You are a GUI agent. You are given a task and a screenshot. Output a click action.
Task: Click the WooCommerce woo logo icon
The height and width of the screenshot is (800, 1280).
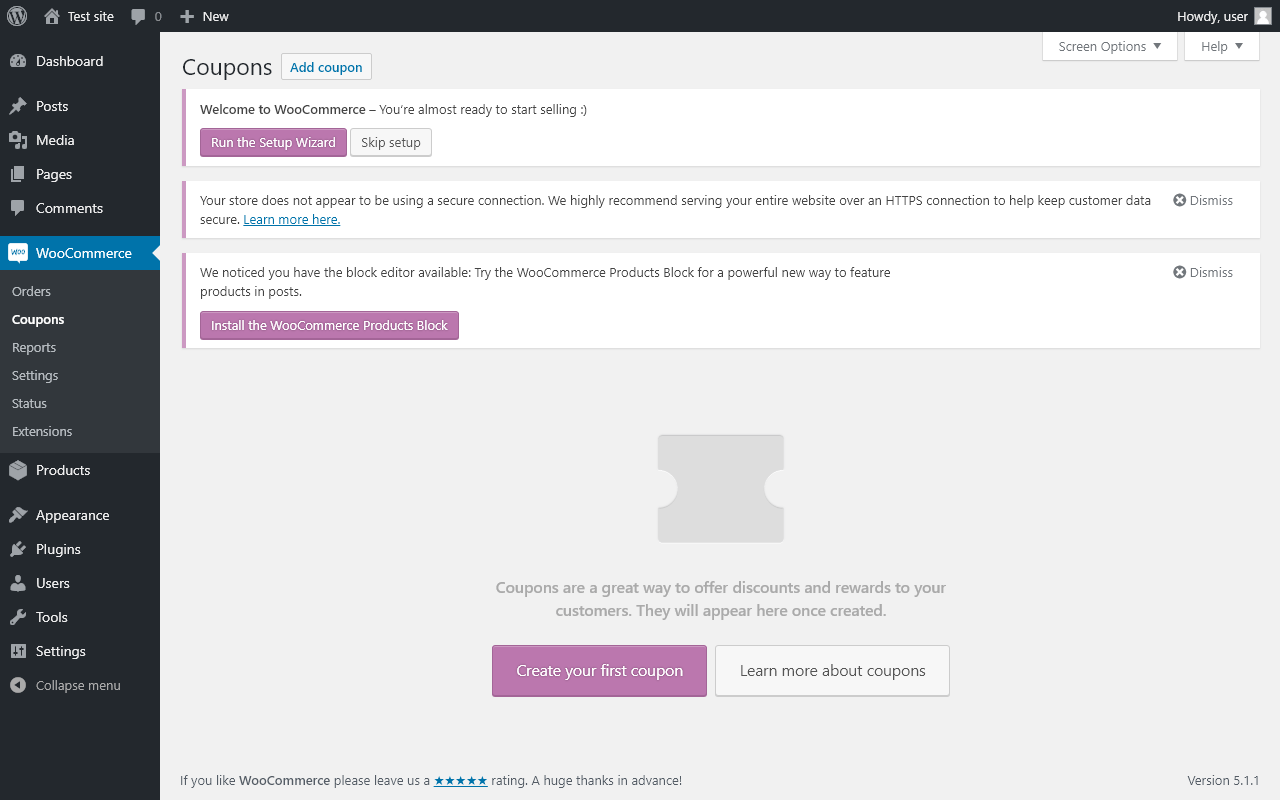(18, 253)
